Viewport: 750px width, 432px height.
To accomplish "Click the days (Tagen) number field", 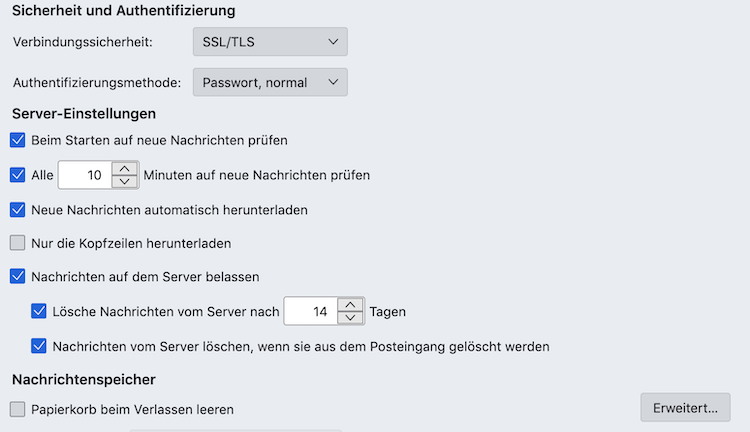I will (x=310, y=312).
